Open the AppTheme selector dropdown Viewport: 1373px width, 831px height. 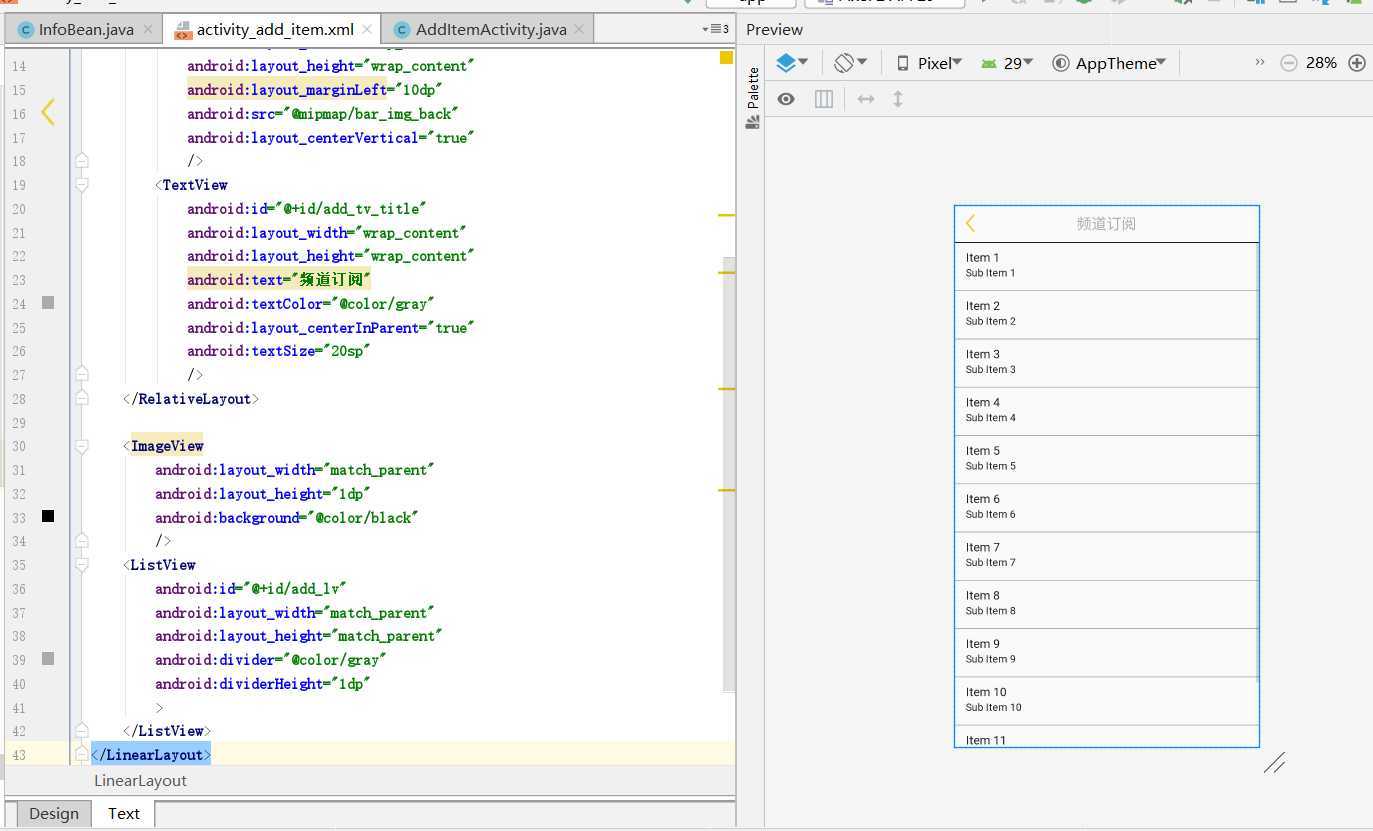pyautogui.click(x=1109, y=63)
